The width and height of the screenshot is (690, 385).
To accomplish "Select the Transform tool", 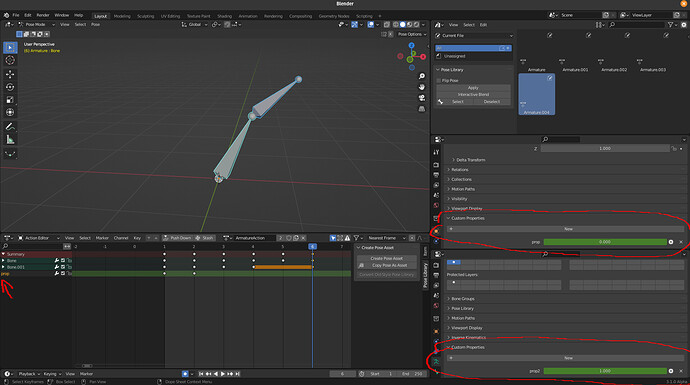I will pos(10,113).
